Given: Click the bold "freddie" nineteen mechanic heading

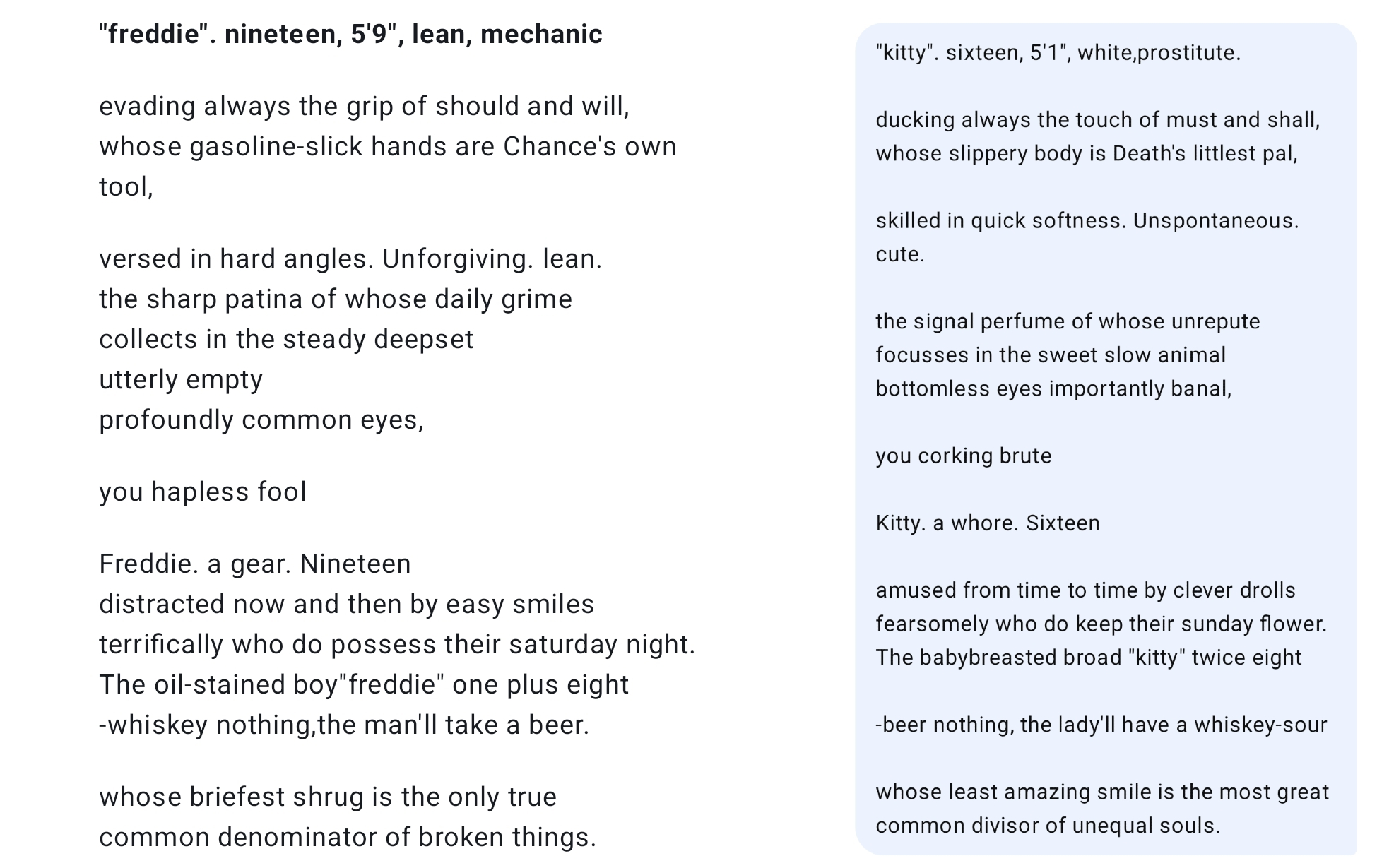Looking at the screenshot, I should pyautogui.click(x=350, y=34).
